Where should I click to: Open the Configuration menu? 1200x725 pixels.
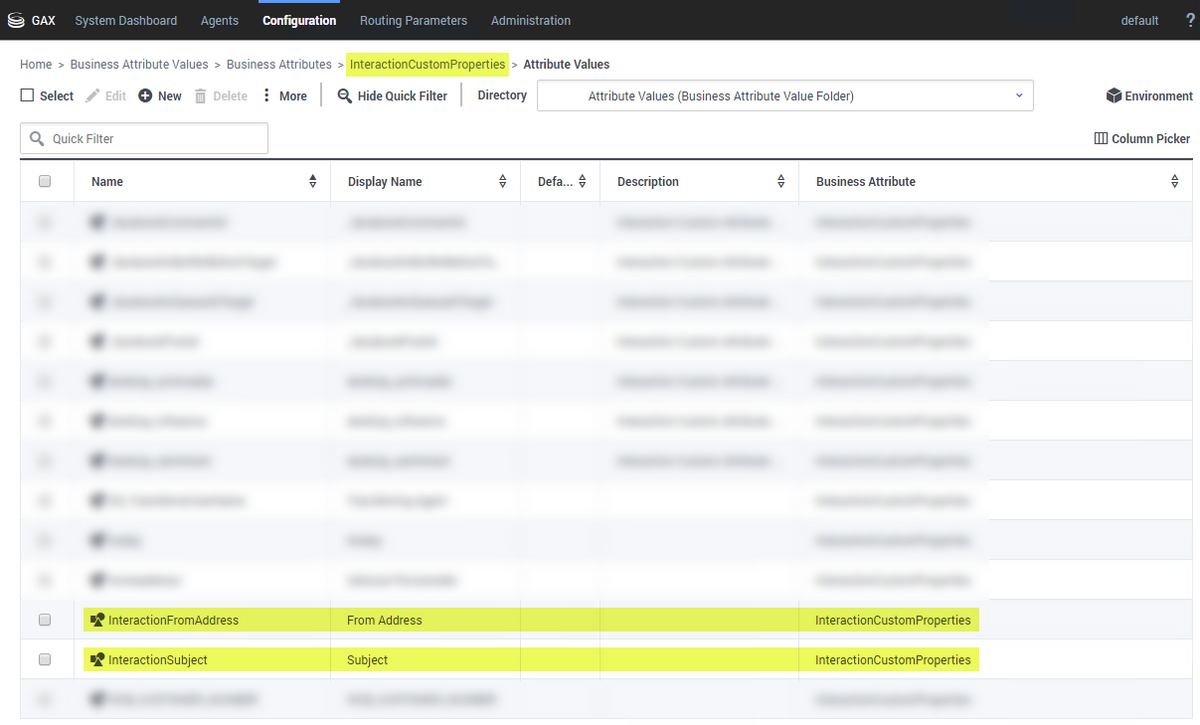299,20
